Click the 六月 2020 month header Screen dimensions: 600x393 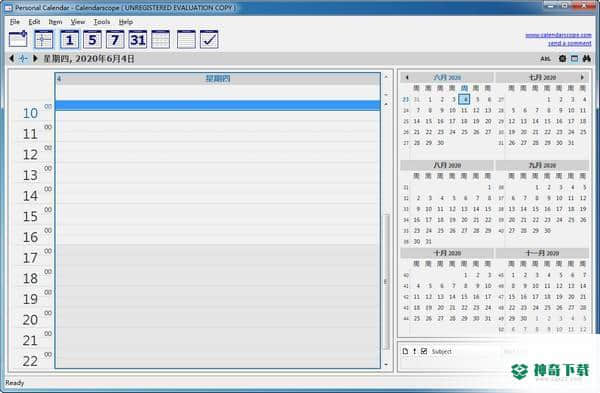[x=447, y=77]
